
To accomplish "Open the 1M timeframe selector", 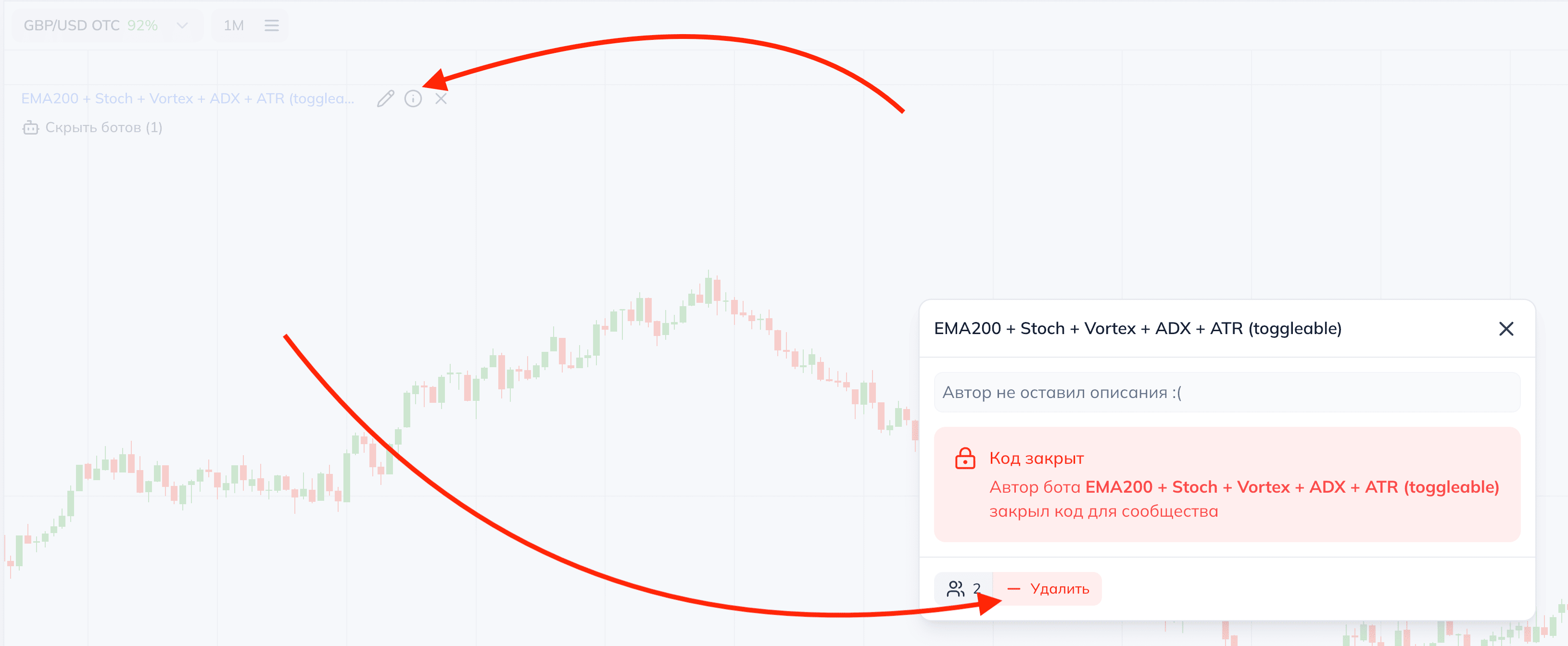I will pos(234,25).
